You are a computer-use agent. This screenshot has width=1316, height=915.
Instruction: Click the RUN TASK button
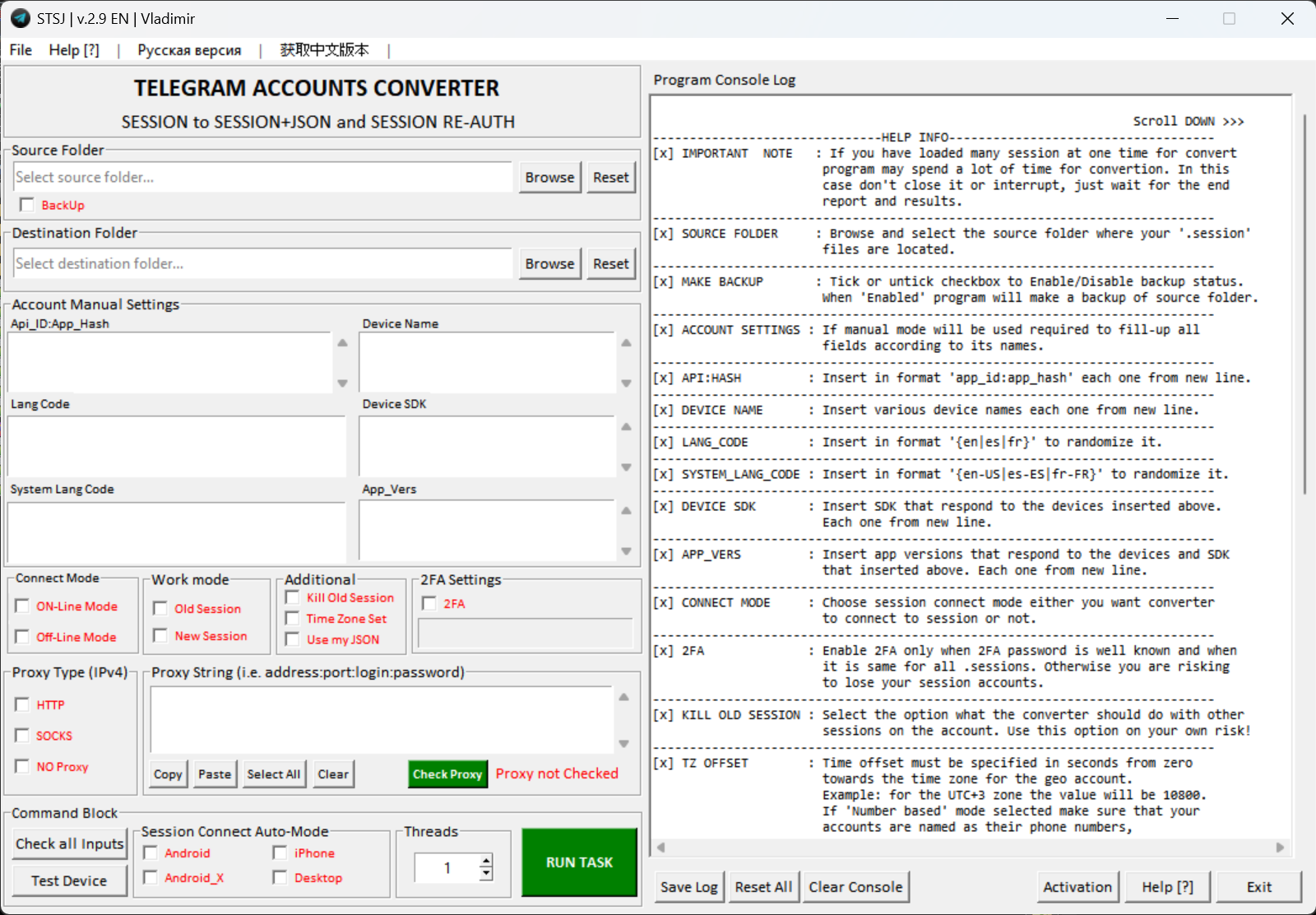(x=579, y=862)
